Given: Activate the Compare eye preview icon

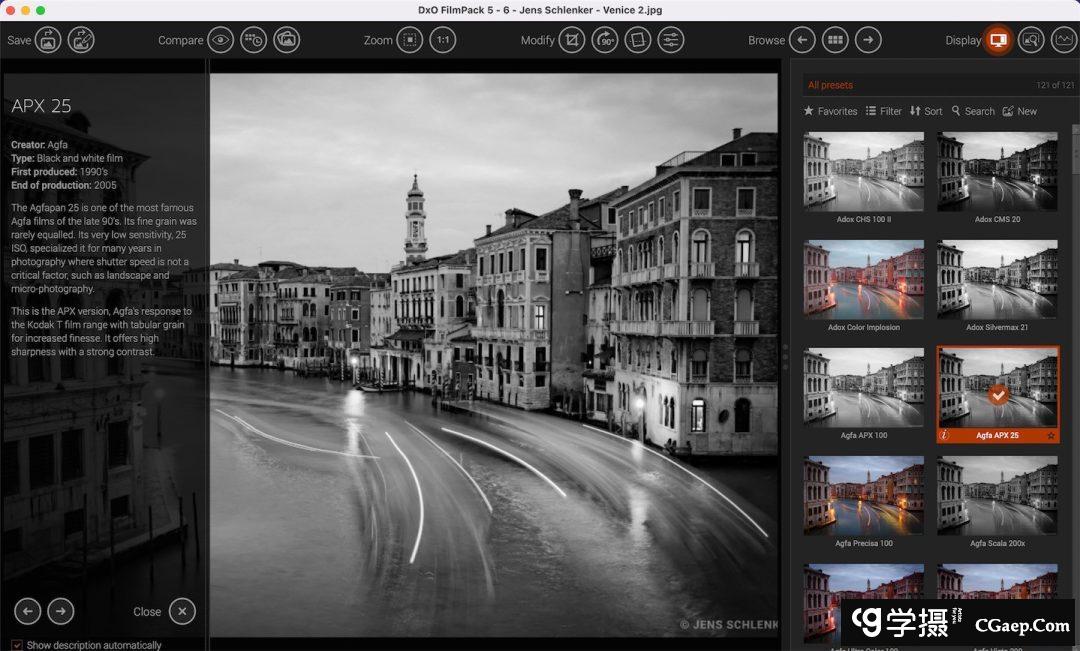Looking at the screenshot, I should (x=219, y=40).
